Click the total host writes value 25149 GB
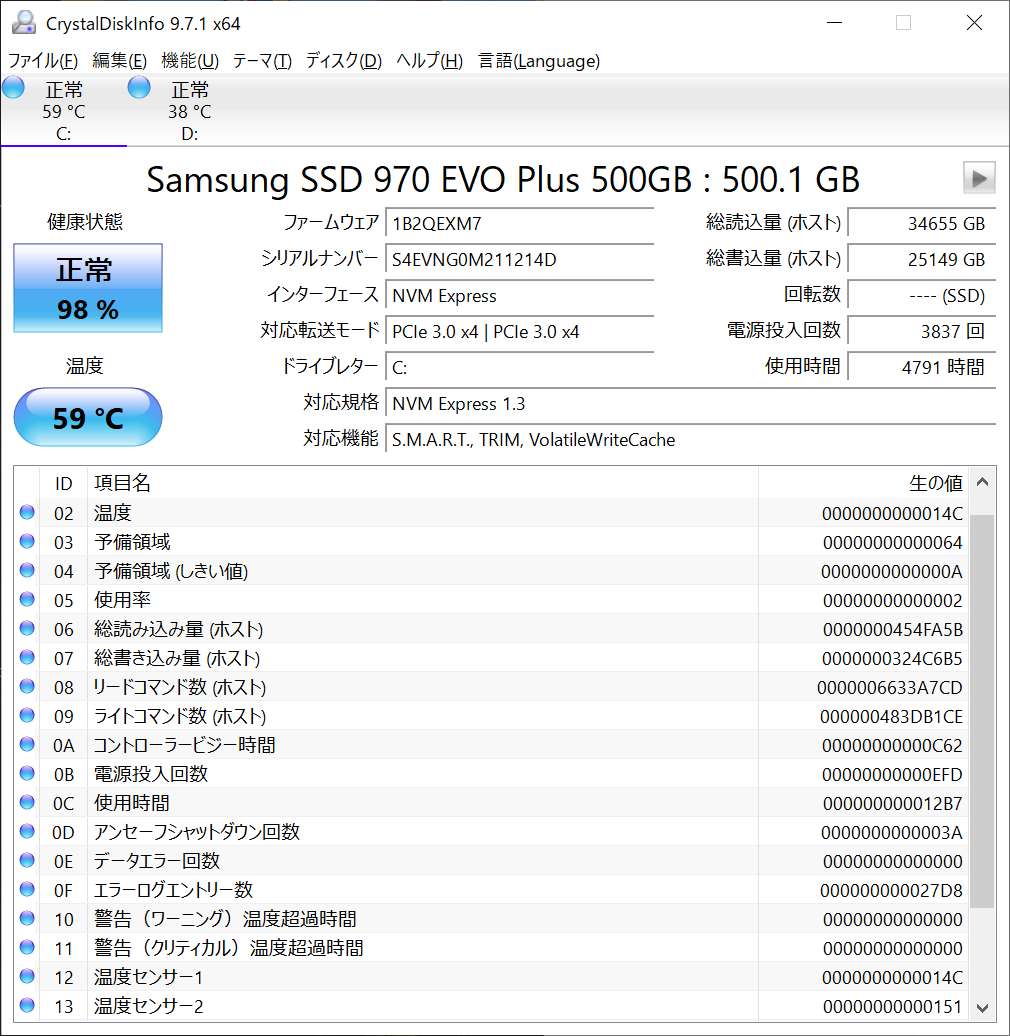The height and width of the screenshot is (1036, 1010). tap(921, 259)
